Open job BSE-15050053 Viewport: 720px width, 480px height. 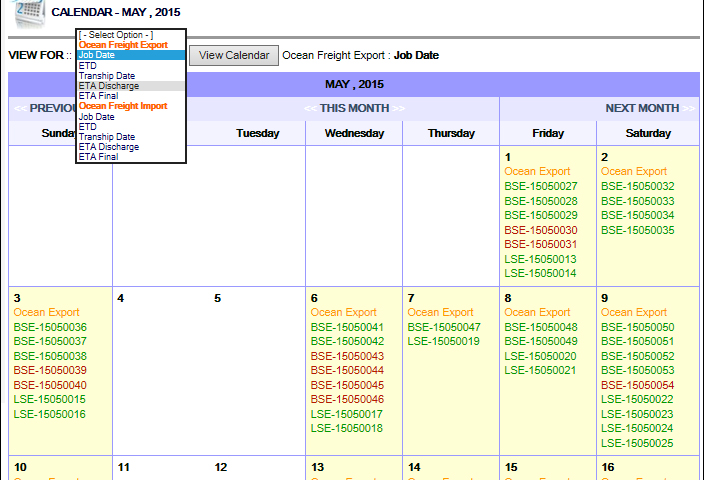pyautogui.click(x=637, y=370)
